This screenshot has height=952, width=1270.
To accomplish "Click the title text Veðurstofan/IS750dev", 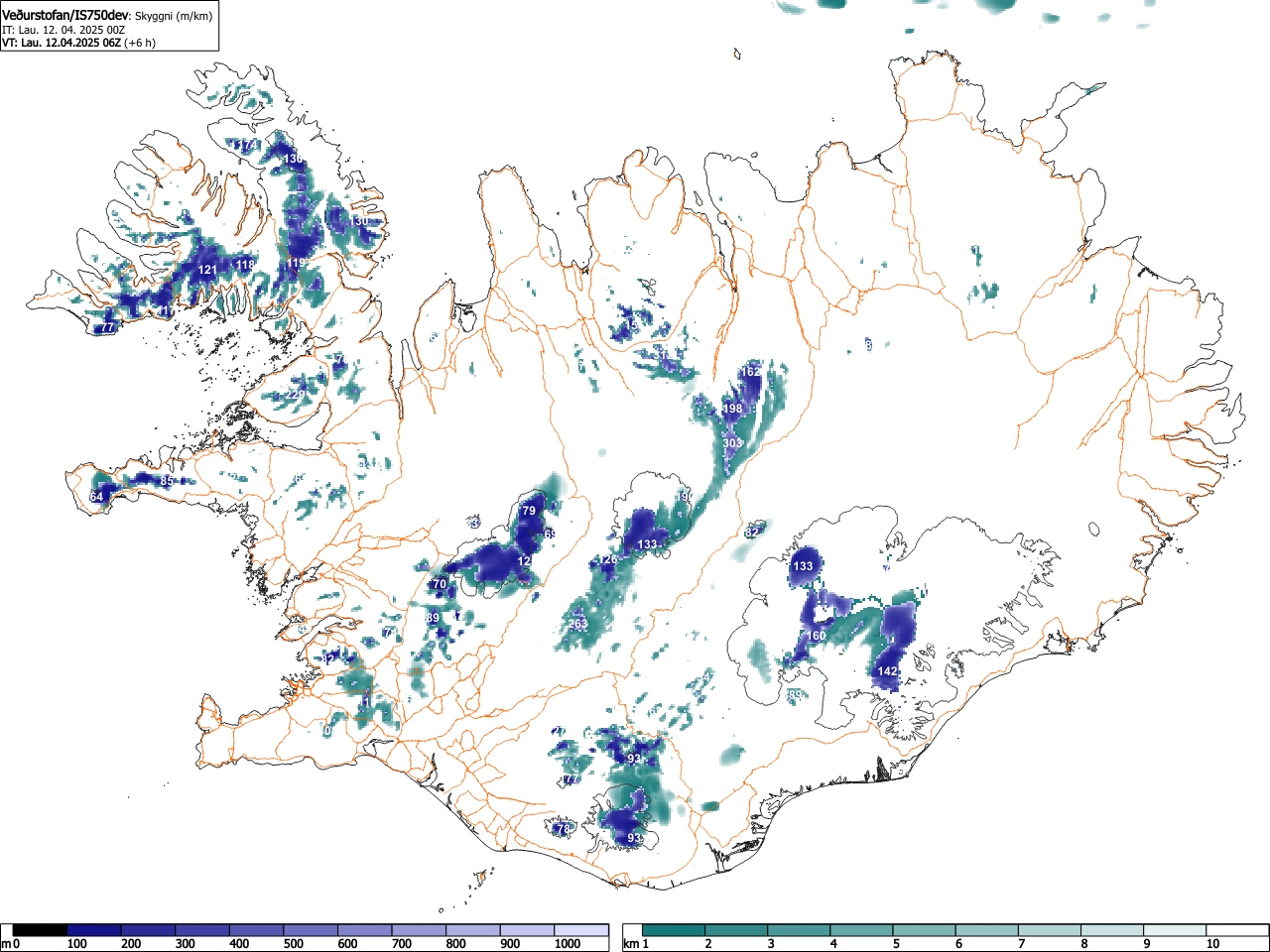I will tap(65, 14).
